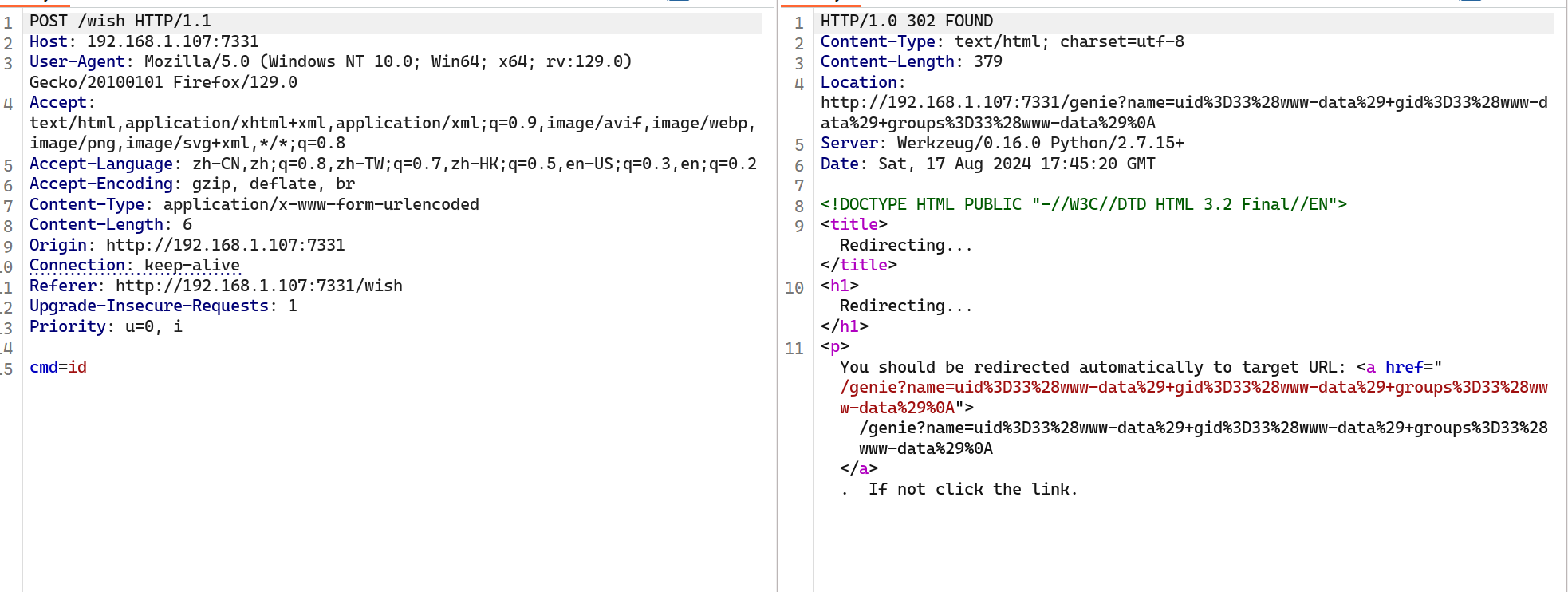Select the Host header value 192.168.1.107:7331
The height and width of the screenshot is (592, 1568).
173,41
